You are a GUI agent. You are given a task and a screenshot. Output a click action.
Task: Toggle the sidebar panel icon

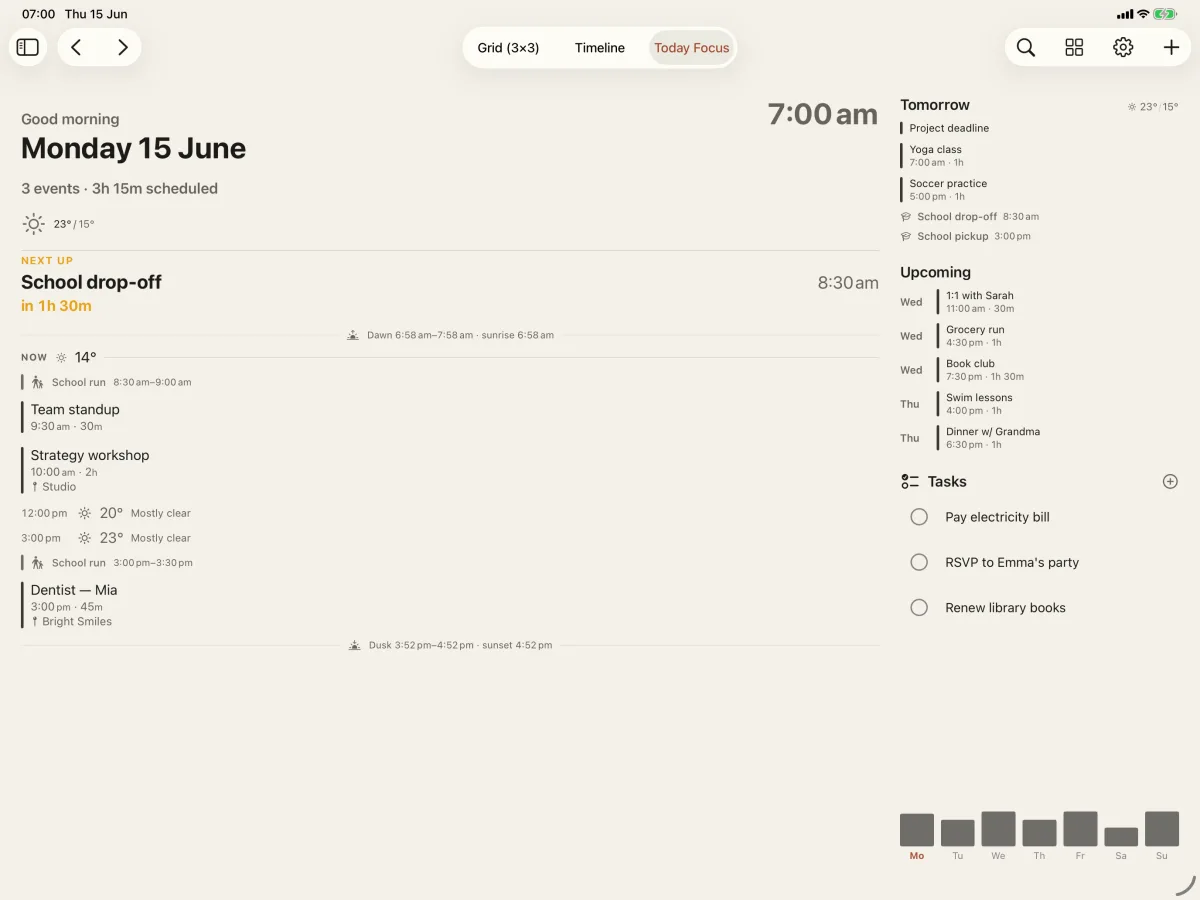click(28, 47)
